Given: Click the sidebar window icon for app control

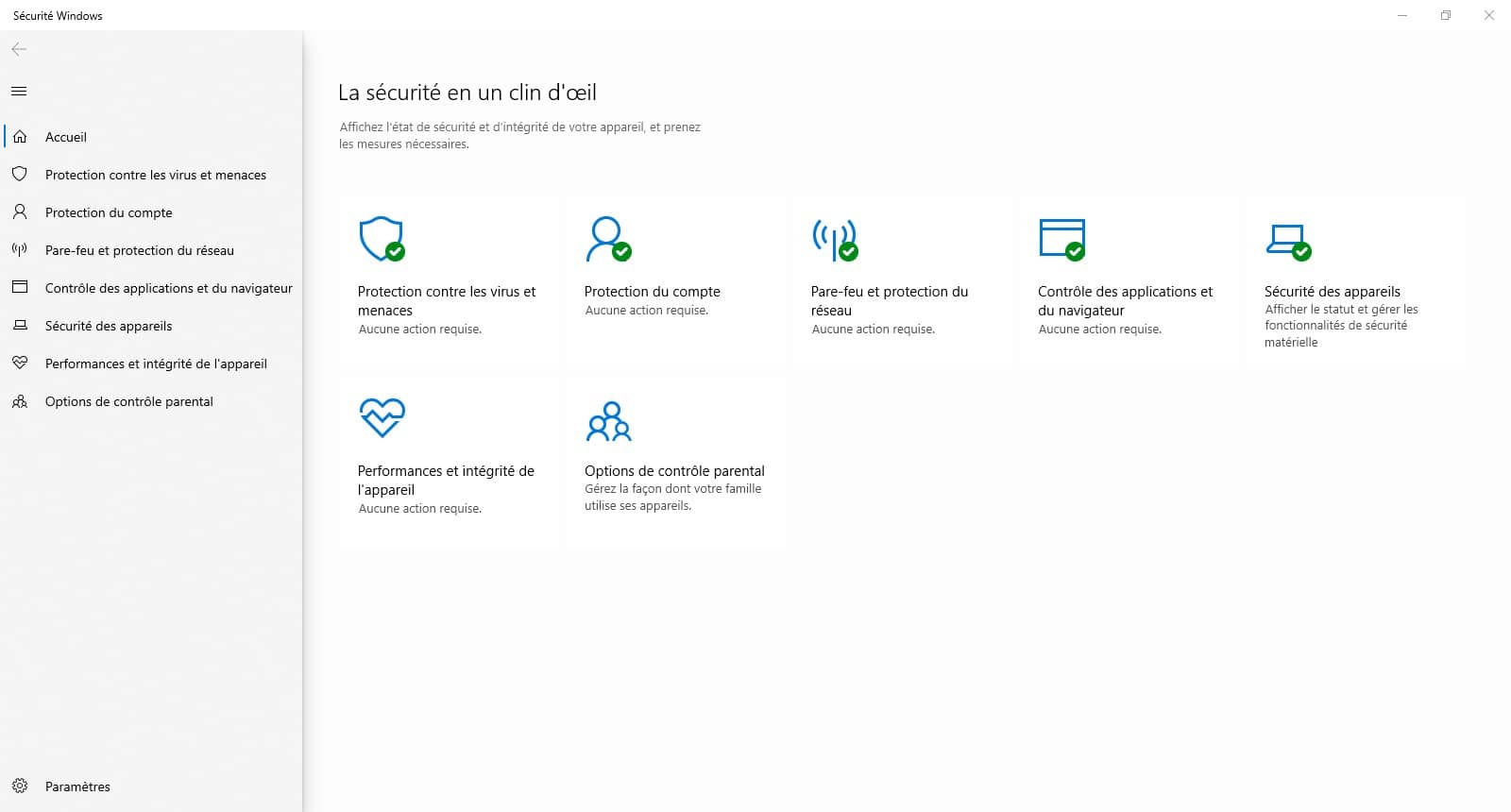Looking at the screenshot, I should [20, 288].
